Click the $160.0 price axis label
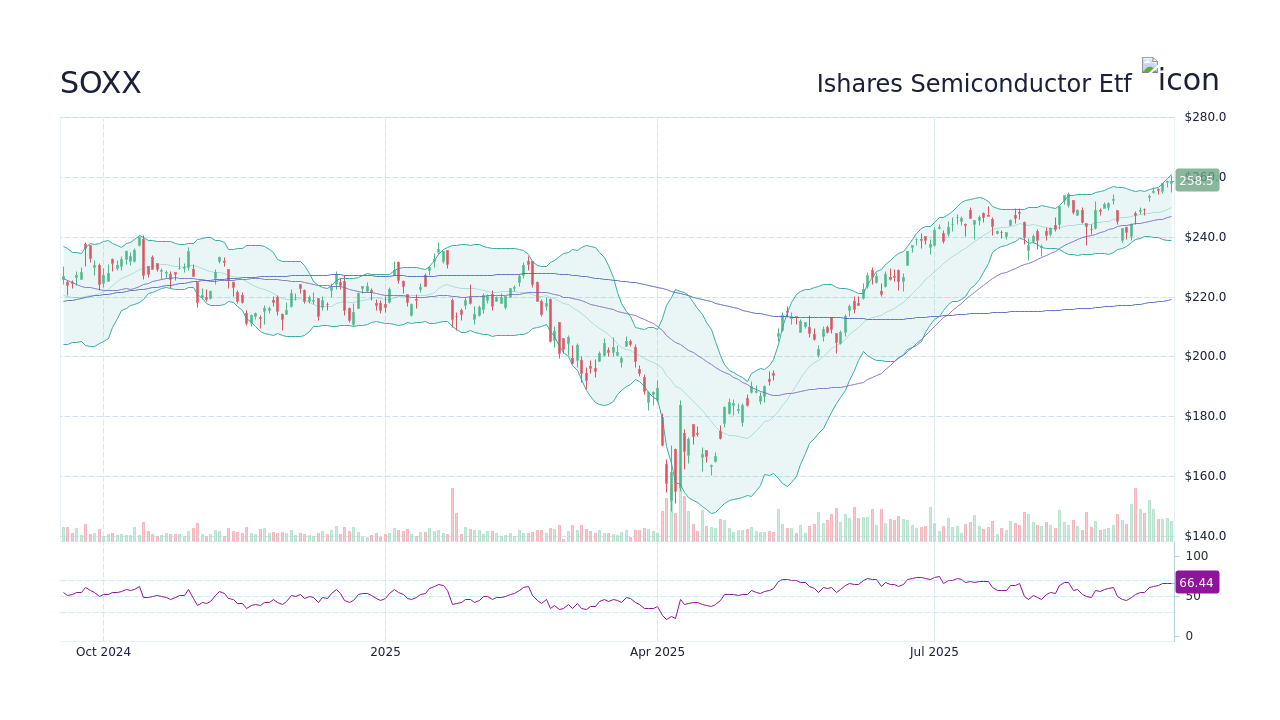The image size is (1280, 720). coord(1205,476)
